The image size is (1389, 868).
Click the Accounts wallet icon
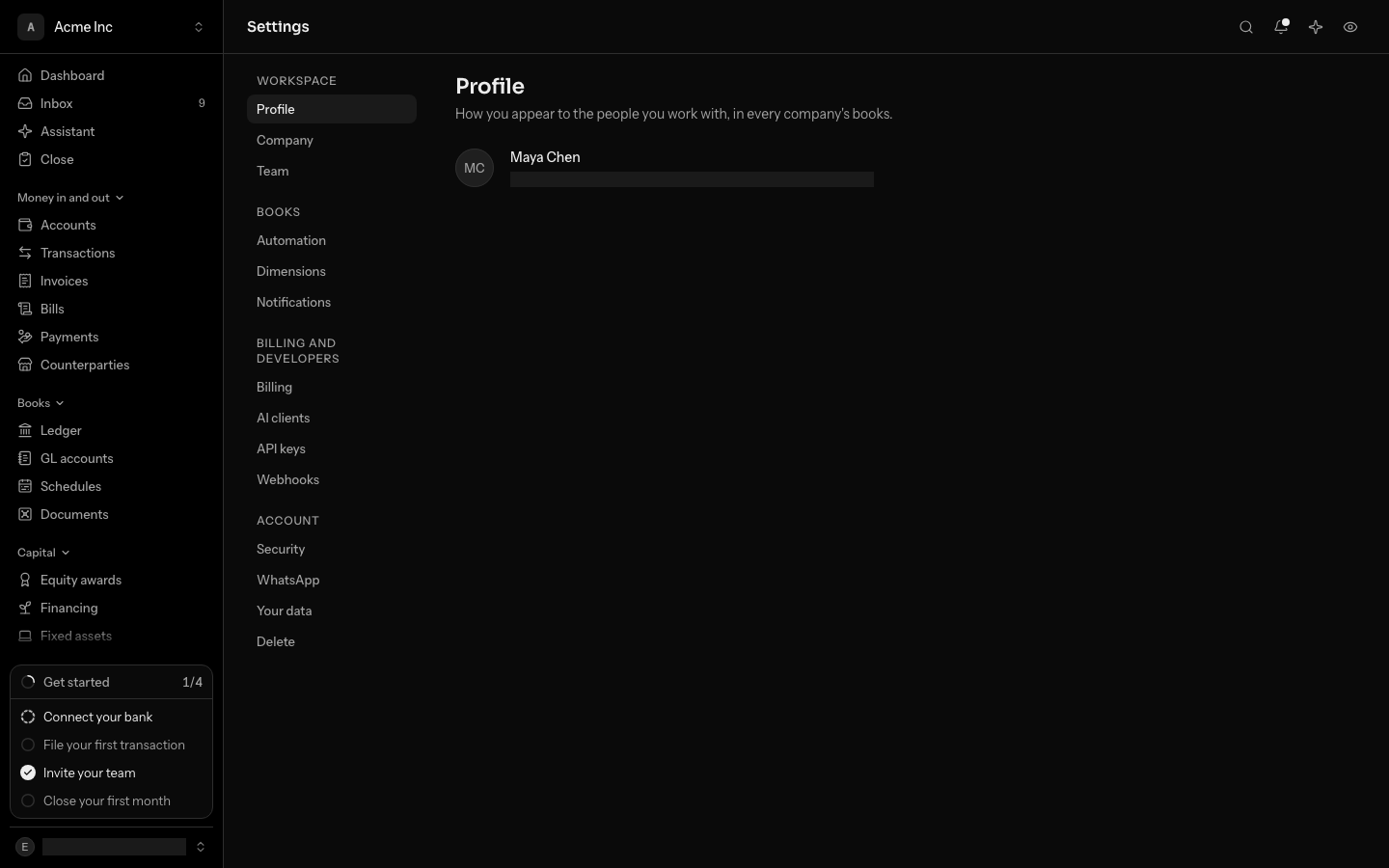(x=25, y=225)
